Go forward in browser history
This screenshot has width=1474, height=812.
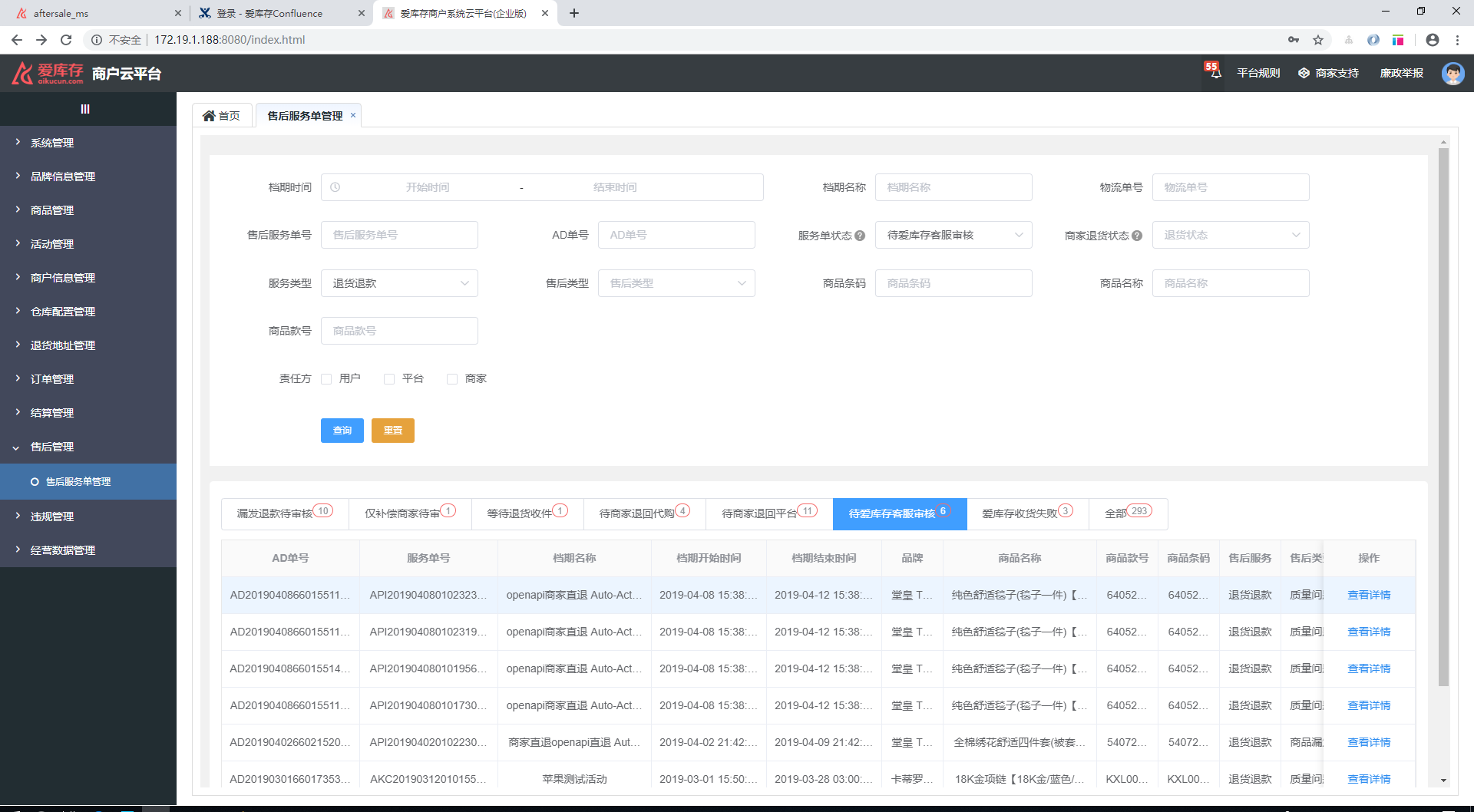coord(41,40)
